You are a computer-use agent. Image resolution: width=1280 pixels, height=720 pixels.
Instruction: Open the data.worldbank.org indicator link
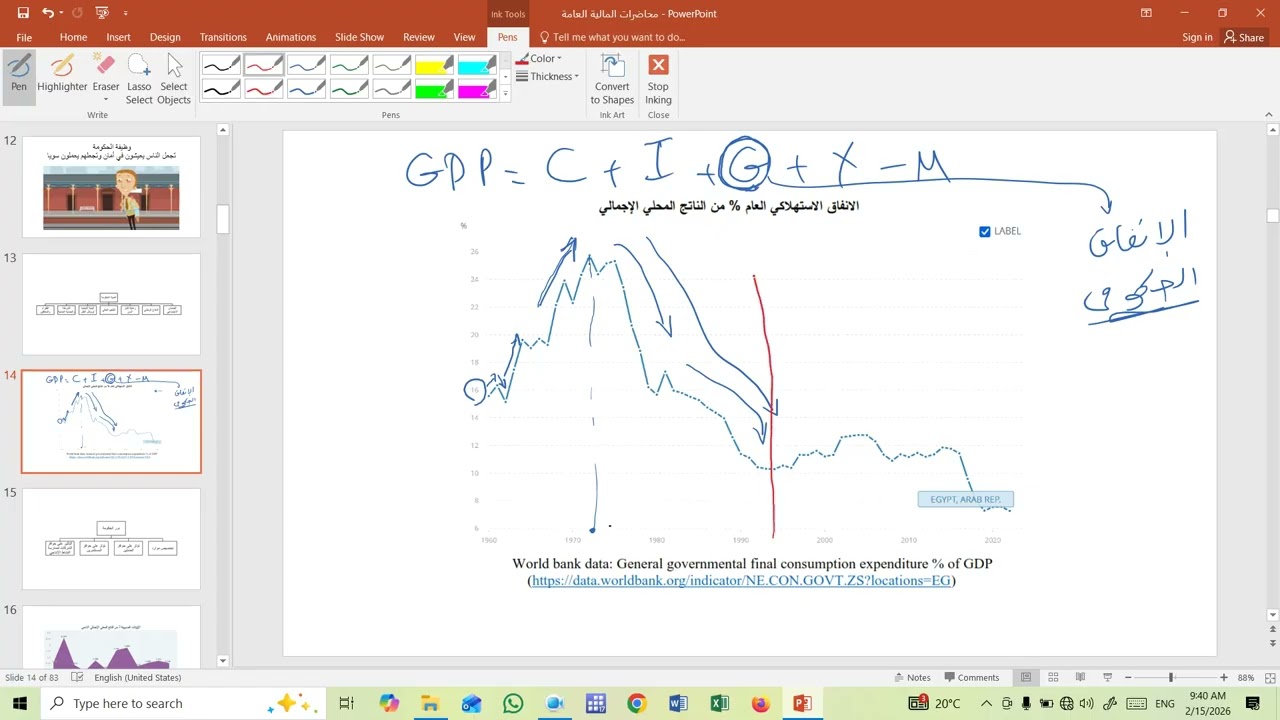pos(741,580)
